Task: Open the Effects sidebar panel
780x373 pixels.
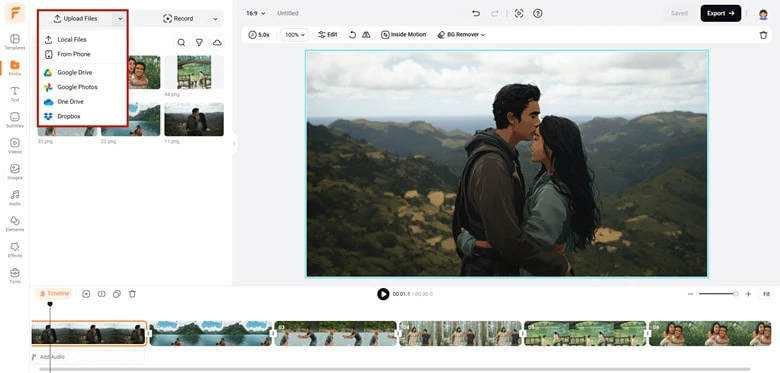Action: [15, 250]
